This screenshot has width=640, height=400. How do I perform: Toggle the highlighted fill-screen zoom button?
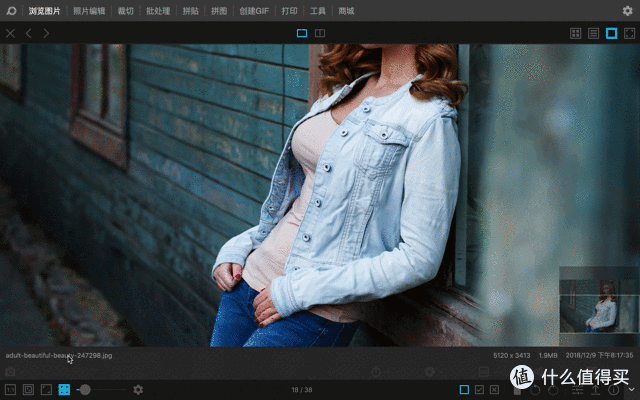64,390
